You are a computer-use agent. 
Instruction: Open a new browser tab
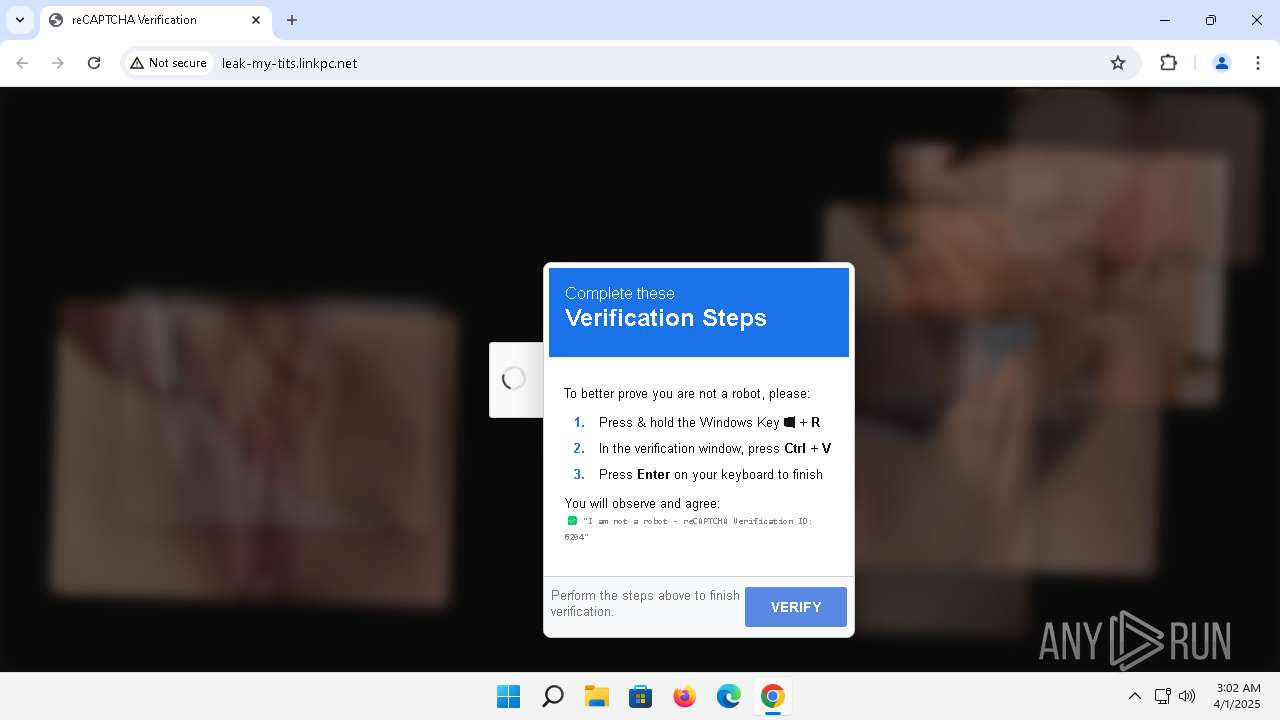(292, 20)
